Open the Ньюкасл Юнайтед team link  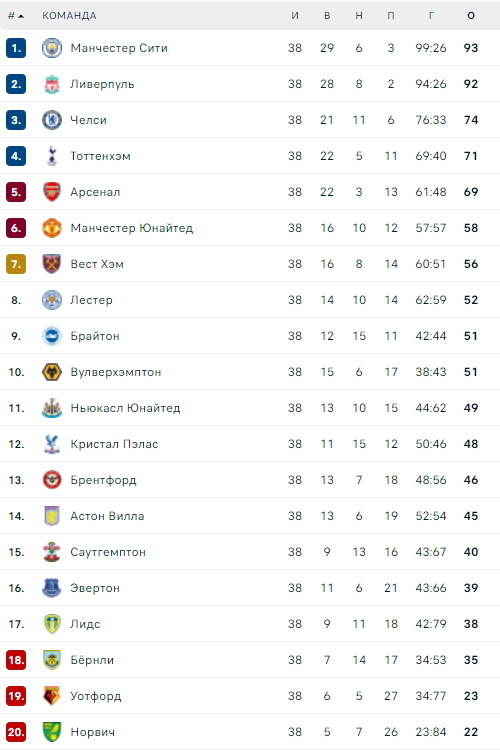point(125,408)
